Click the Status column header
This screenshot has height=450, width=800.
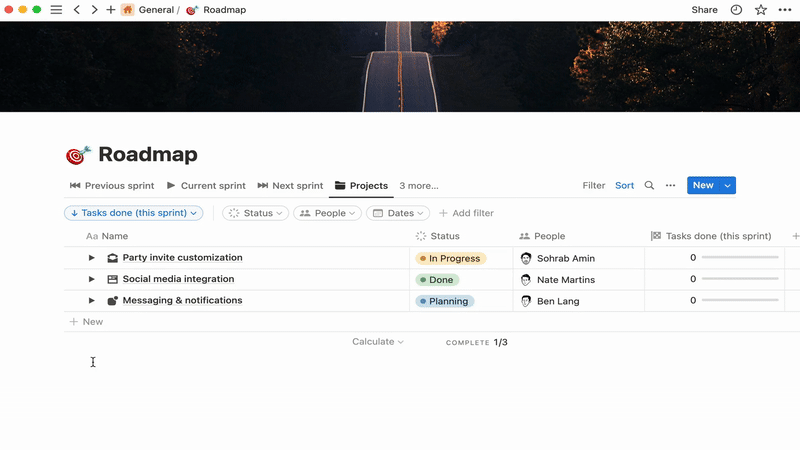pos(438,236)
